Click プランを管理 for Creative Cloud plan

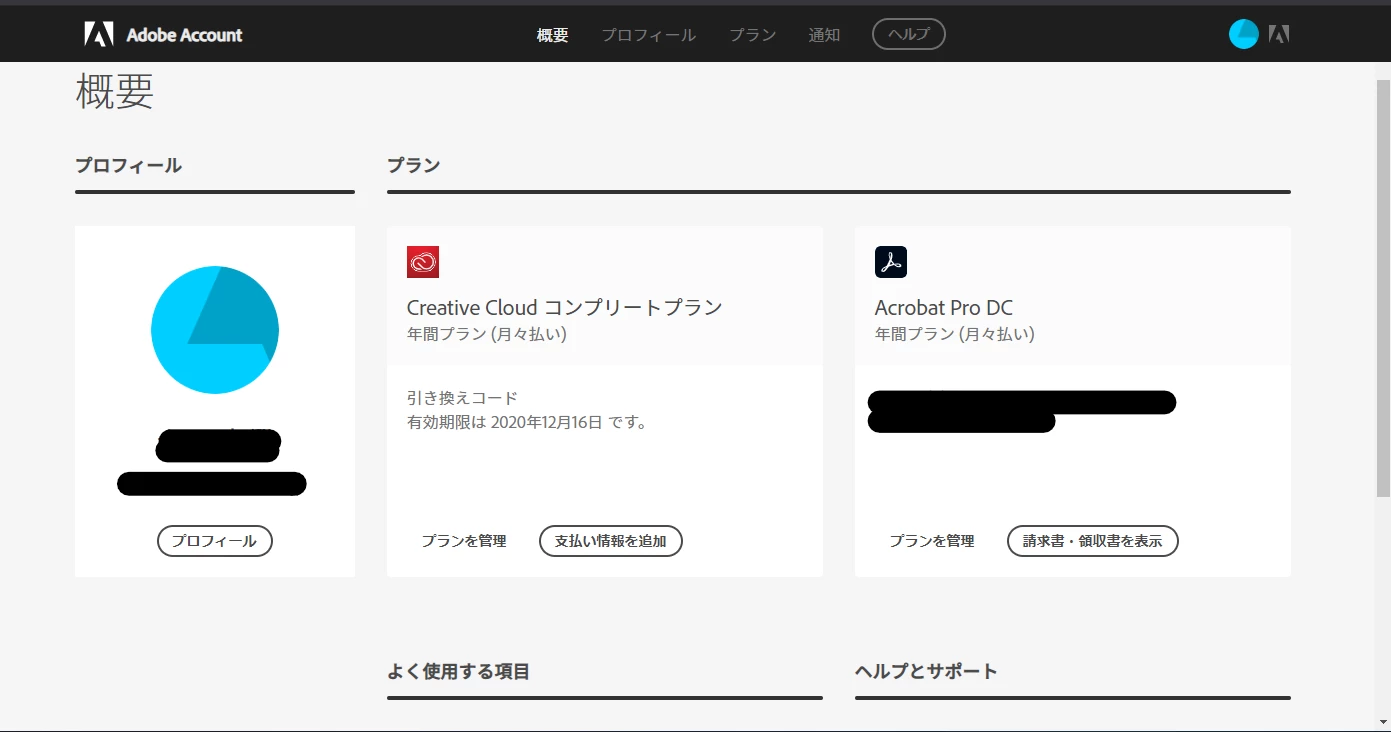464,541
